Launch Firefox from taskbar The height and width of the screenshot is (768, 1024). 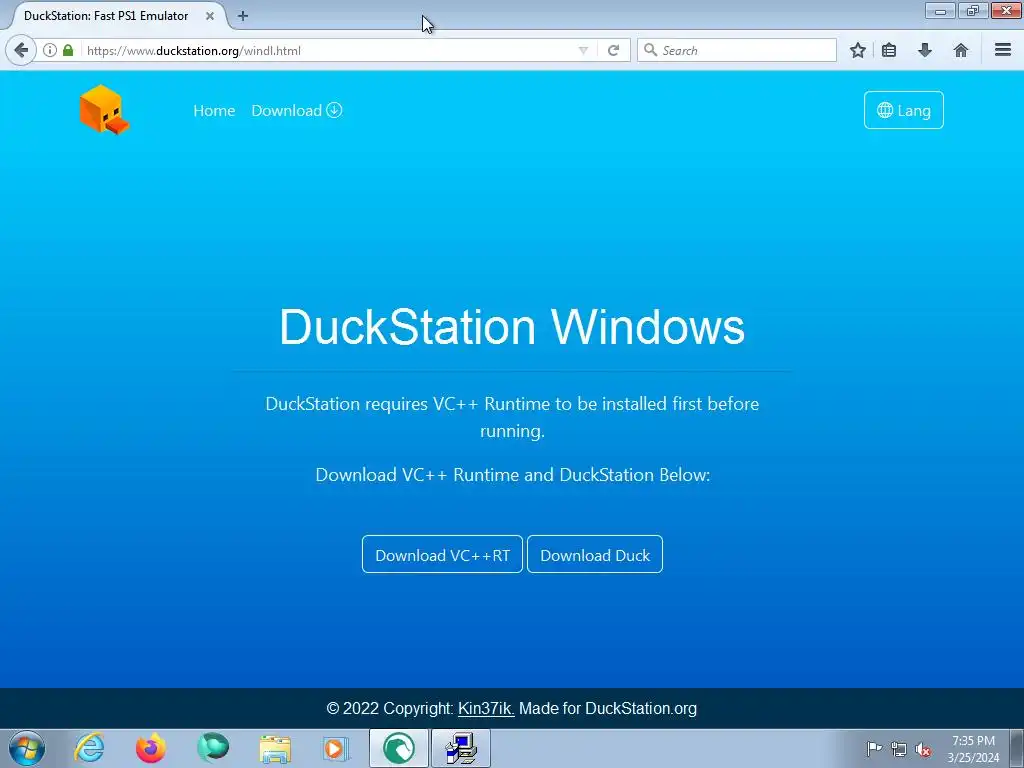click(151, 748)
